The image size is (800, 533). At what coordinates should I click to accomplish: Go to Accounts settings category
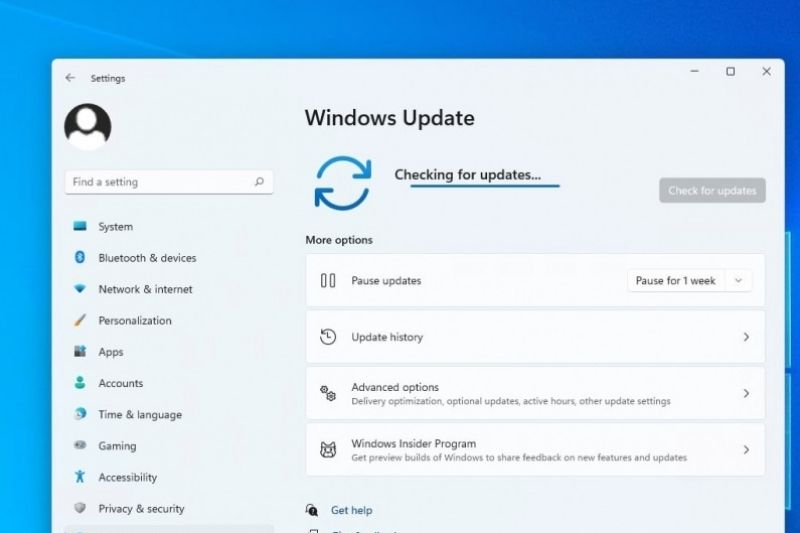click(x=120, y=383)
